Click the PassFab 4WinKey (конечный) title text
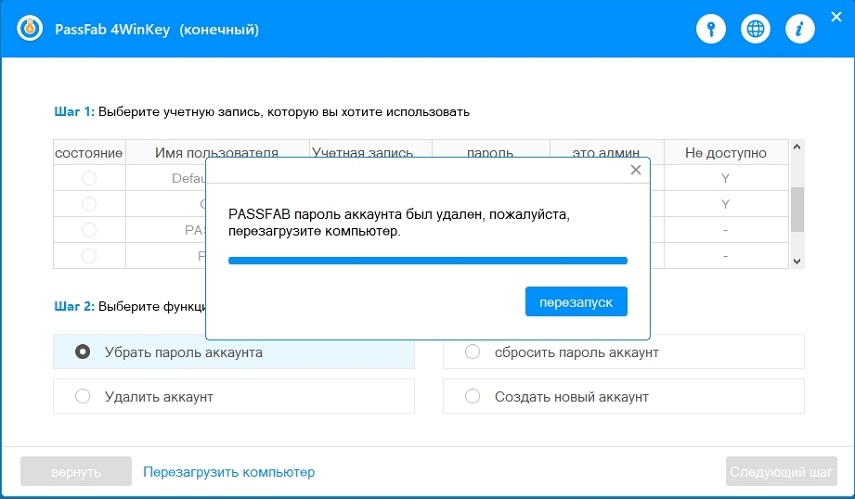Screen dimensions: 855x499 coord(156,29)
